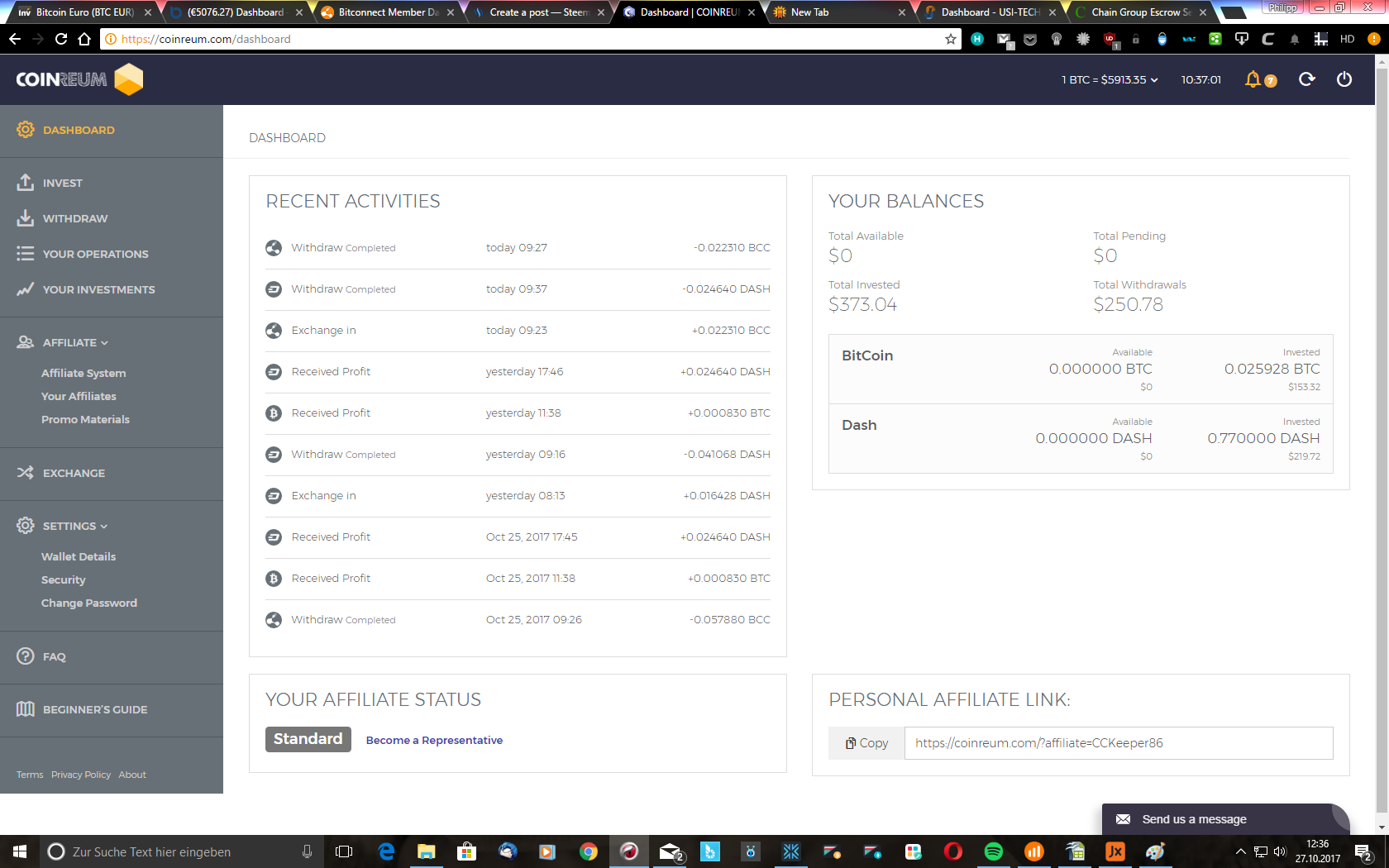Click the Your Investments chart icon
The width and height of the screenshot is (1389, 868).
point(26,289)
